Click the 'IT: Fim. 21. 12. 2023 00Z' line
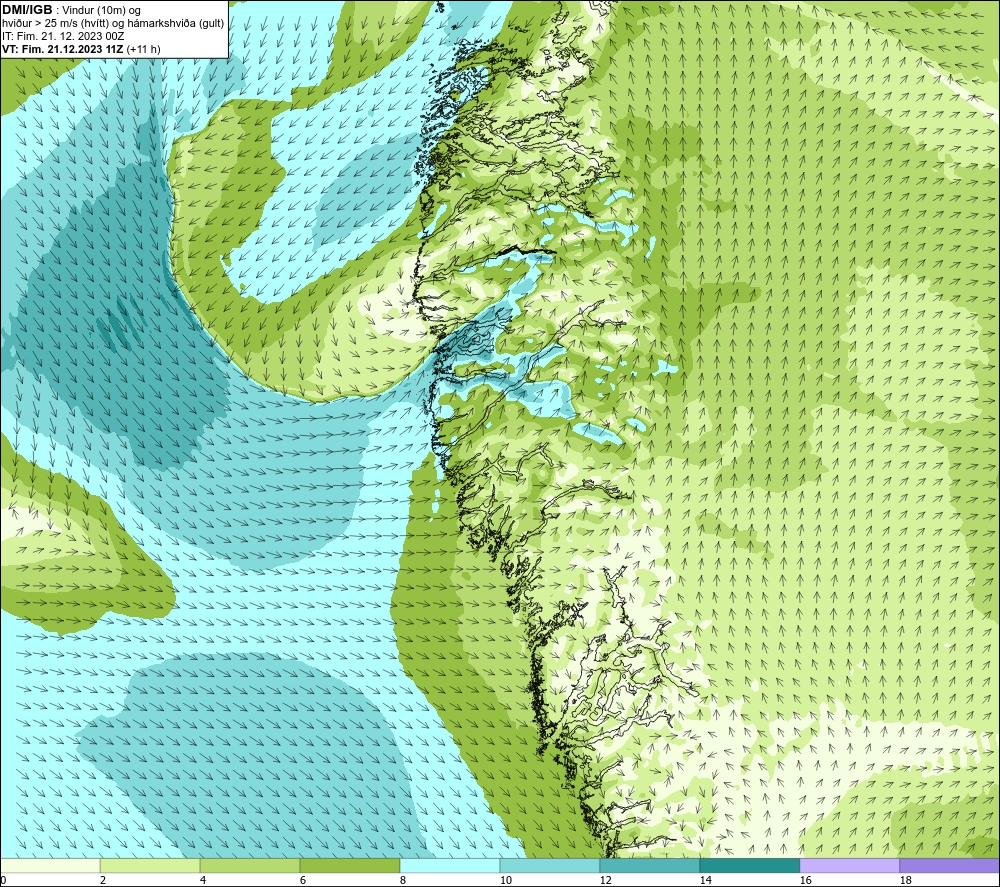The width and height of the screenshot is (1000, 887). [x=63, y=36]
